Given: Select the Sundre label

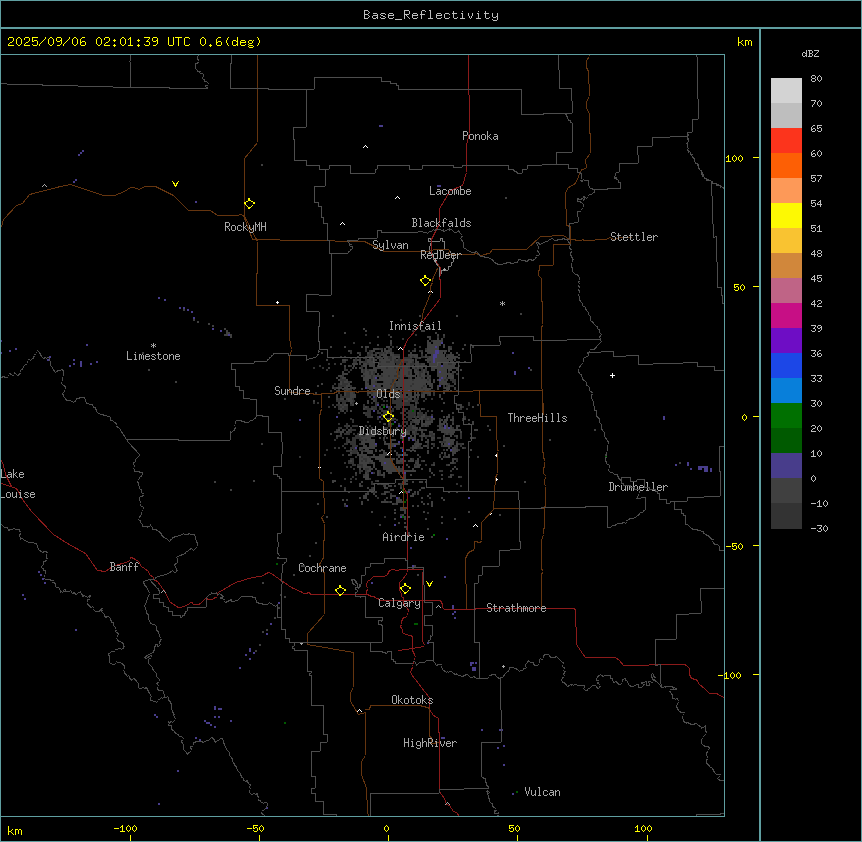Looking at the screenshot, I should point(292,391).
